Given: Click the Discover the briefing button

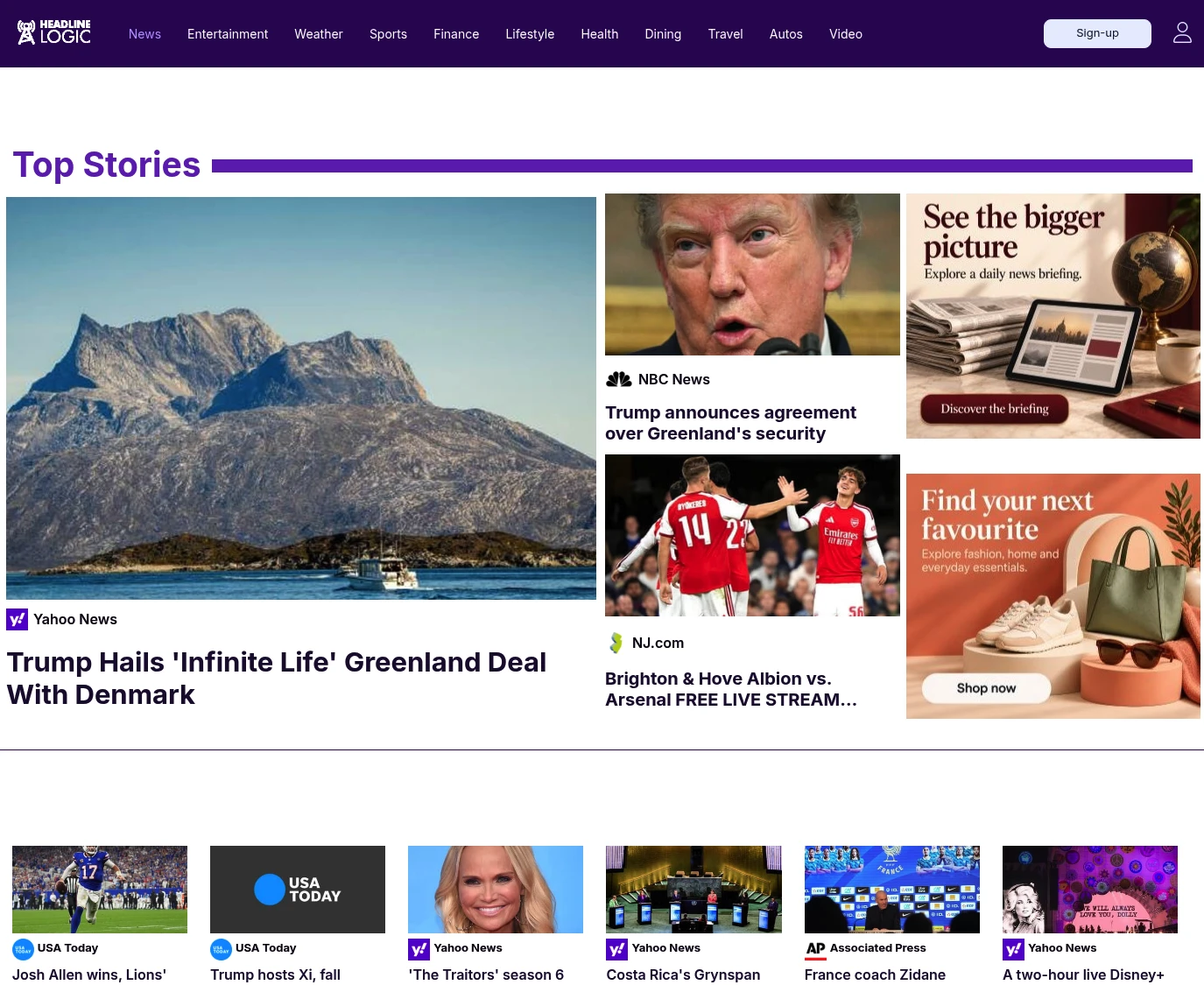Looking at the screenshot, I should tap(995, 409).
